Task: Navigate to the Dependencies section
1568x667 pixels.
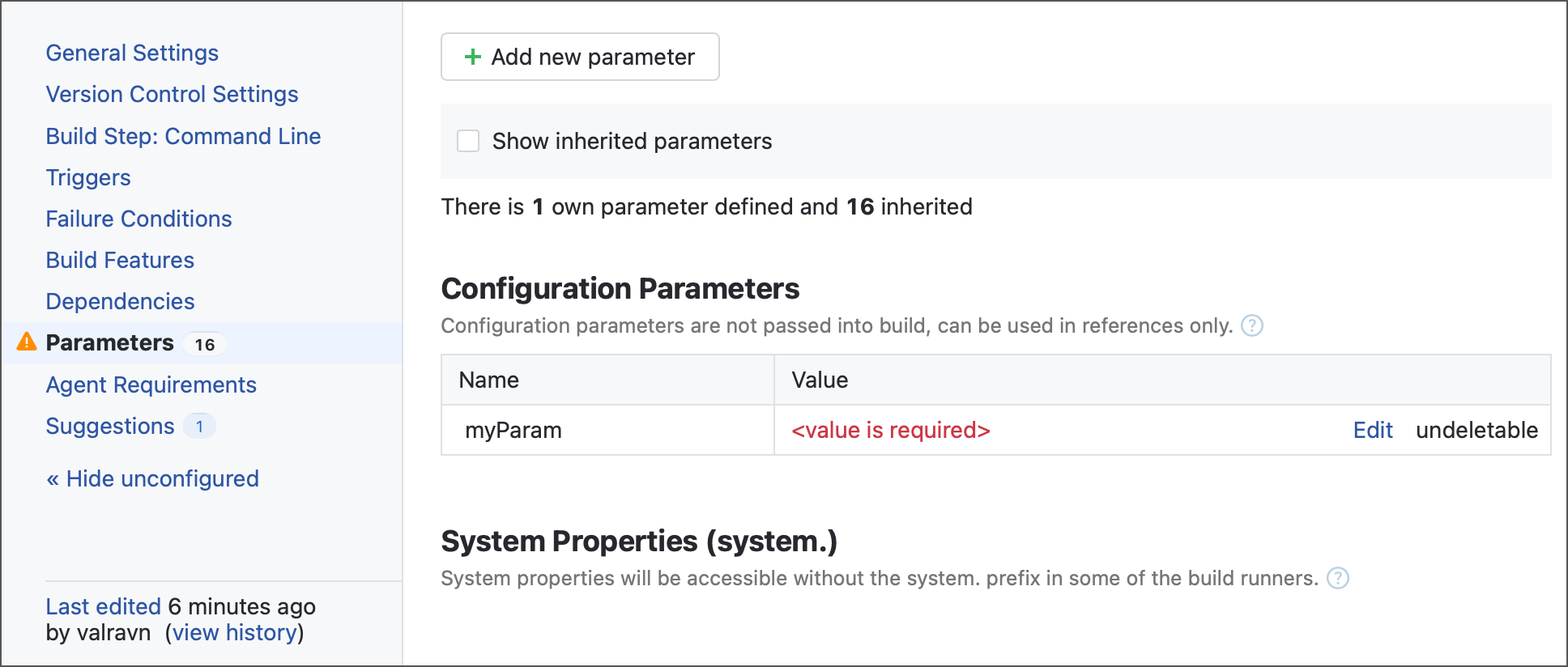Action: [120, 301]
